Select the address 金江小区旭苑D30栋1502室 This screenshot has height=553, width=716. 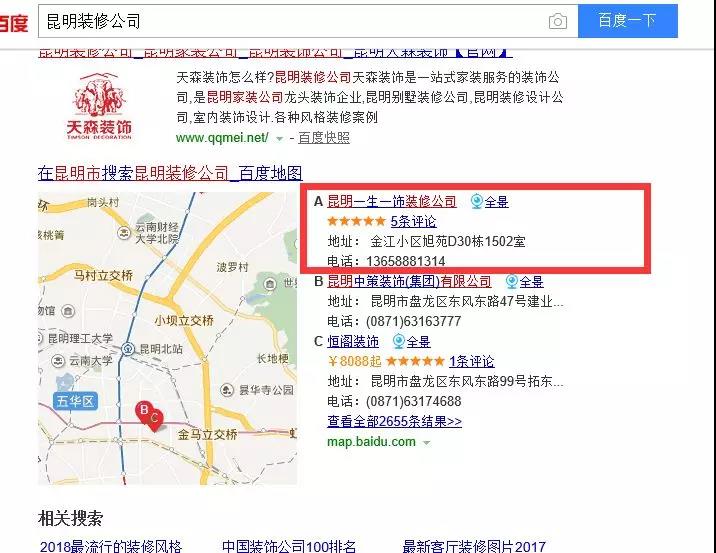448,241
